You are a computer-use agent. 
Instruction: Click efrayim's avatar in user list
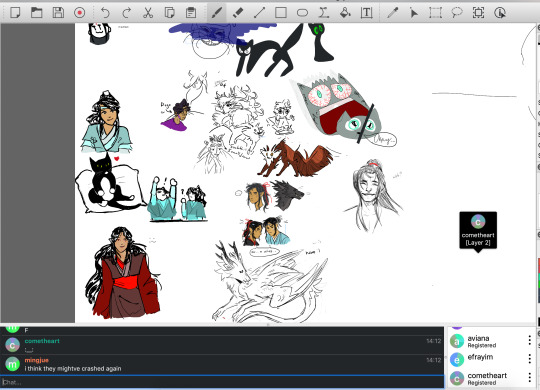point(457,360)
